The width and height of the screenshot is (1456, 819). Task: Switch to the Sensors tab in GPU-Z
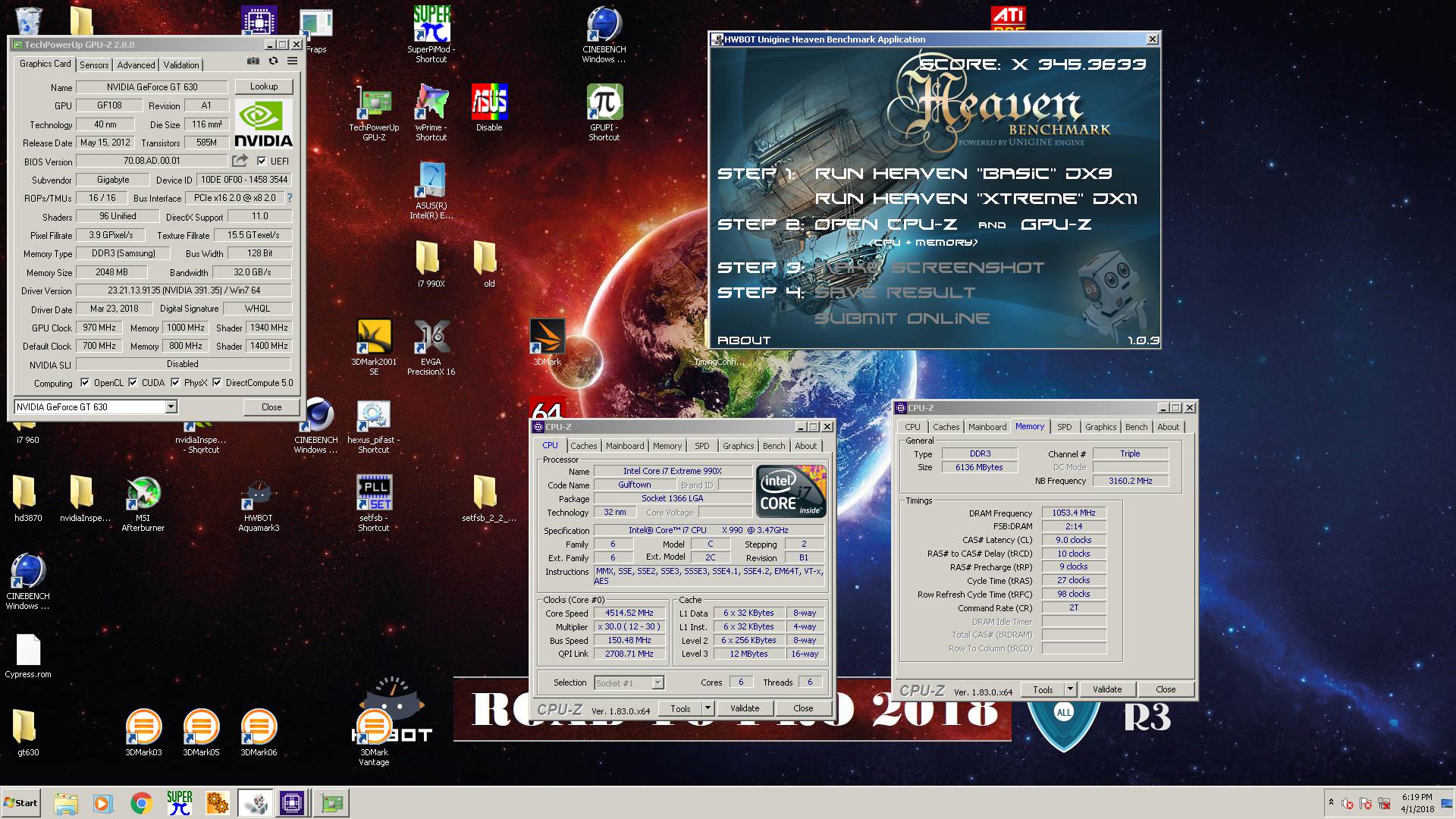coord(94,65)
